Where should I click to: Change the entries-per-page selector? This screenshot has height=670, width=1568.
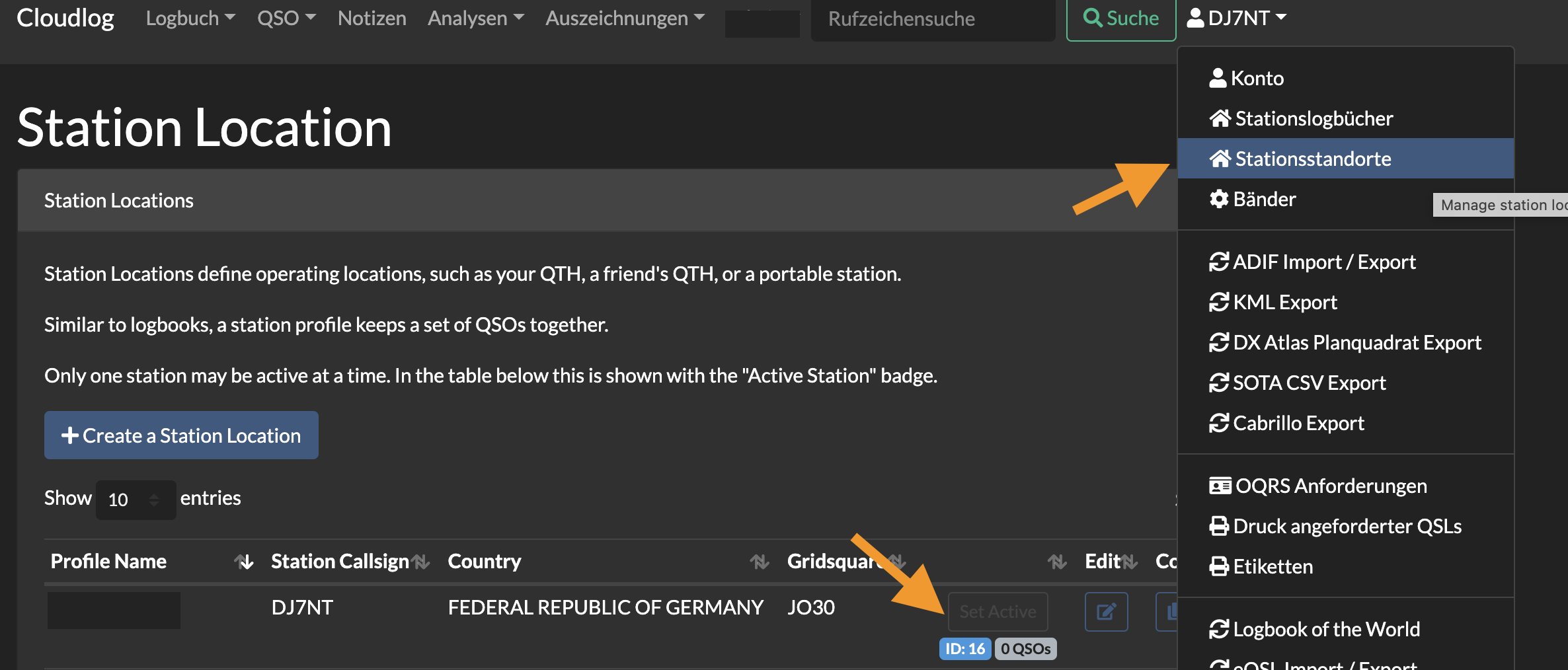136,500
